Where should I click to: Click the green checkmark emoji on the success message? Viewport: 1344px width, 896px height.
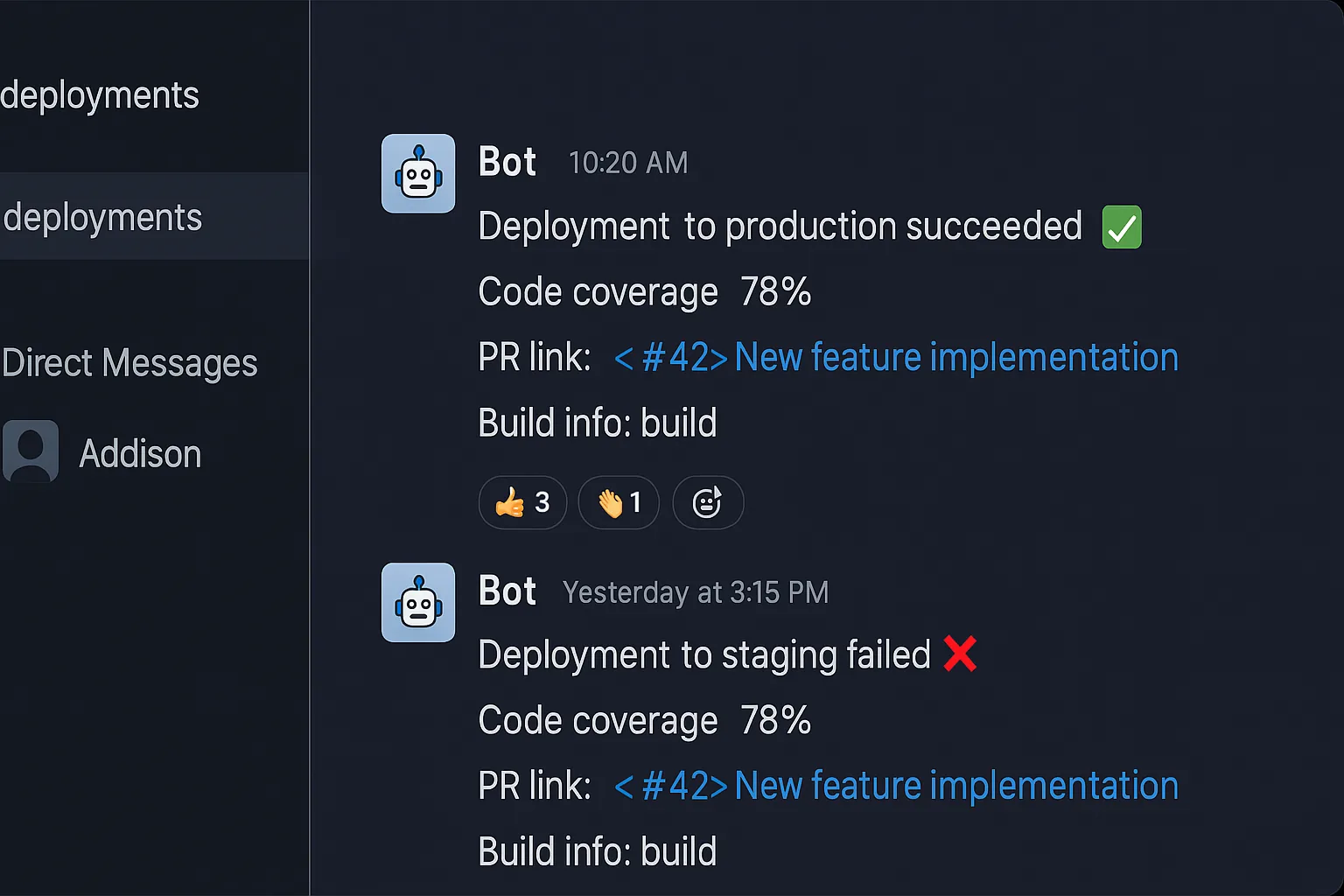[1121, 227]
